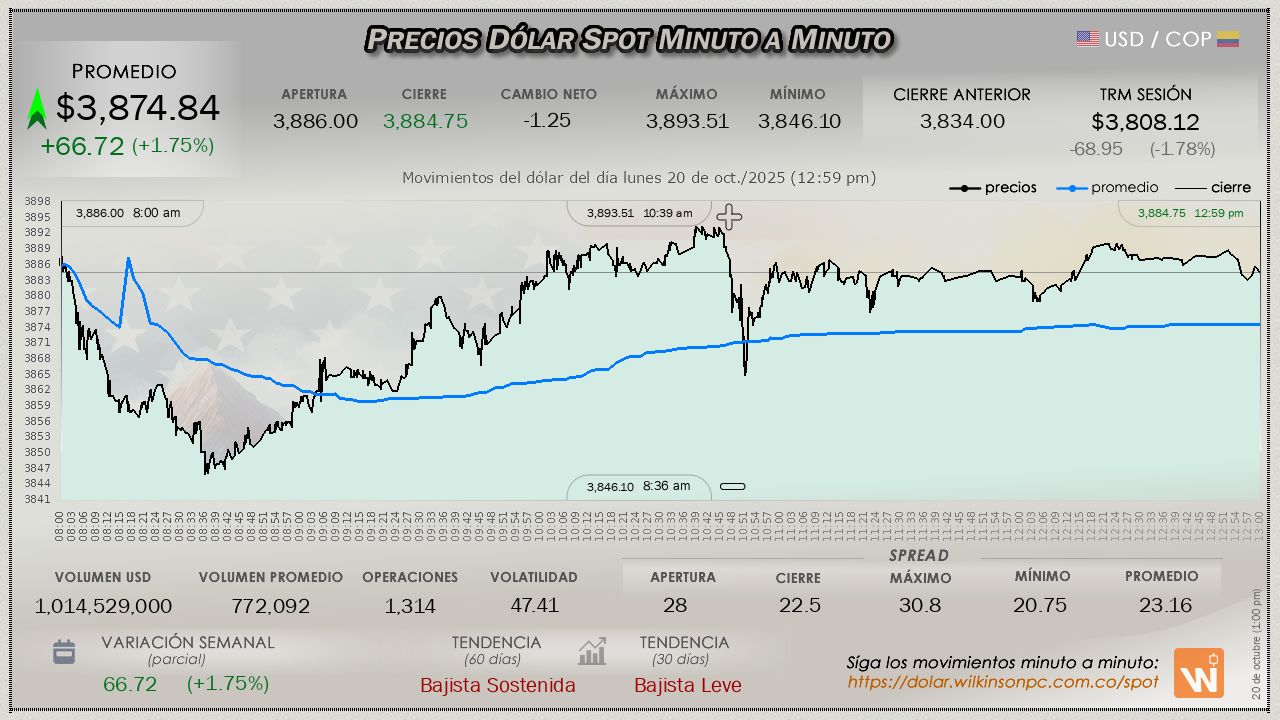1280x720 pixels.
Task: Open the dolar.wilkinsonpc.com.co/spot link
Action: pyautogui.click(x=1003, y=682)
